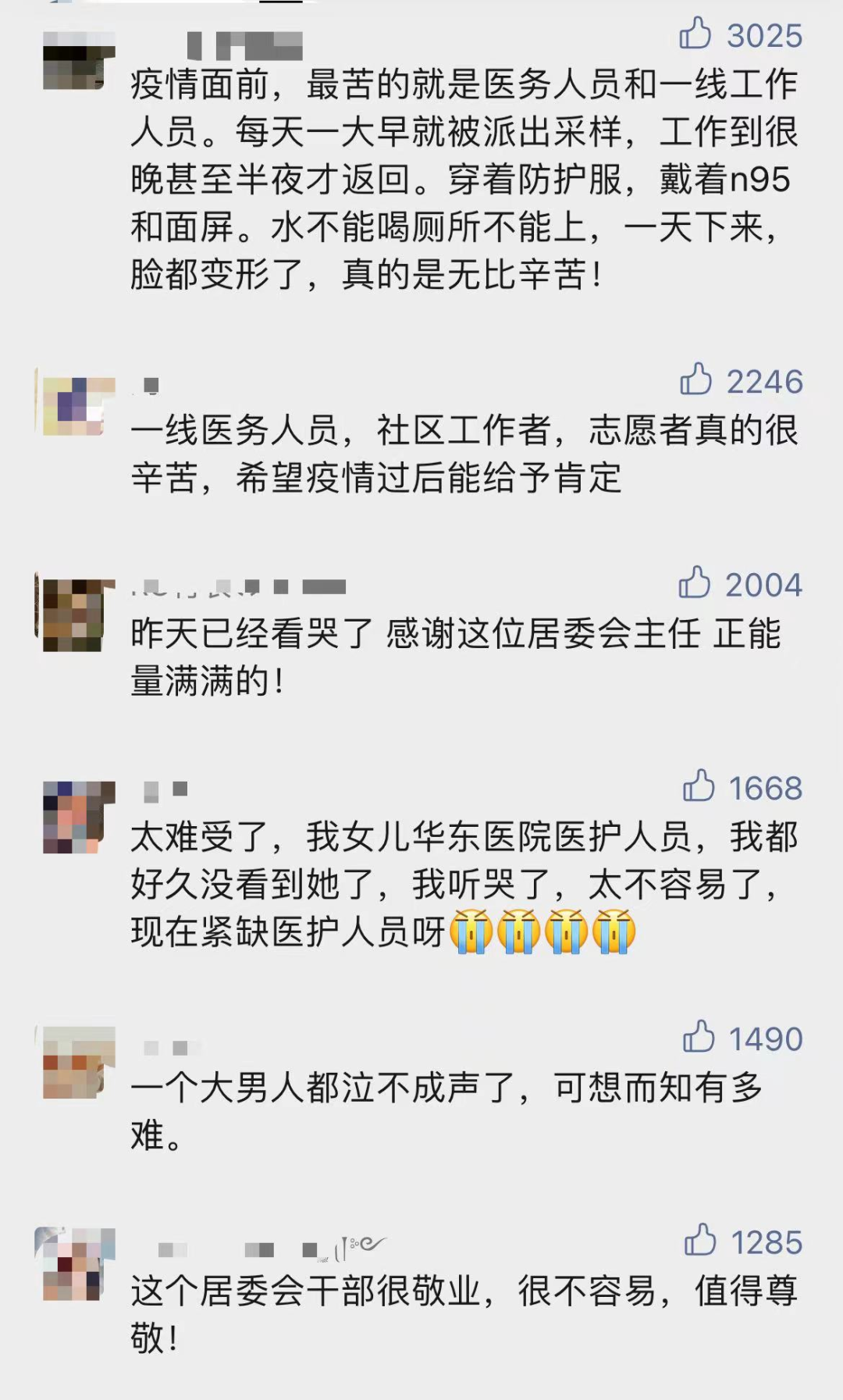Like the comment with 3025 likes

coord(695,35)
